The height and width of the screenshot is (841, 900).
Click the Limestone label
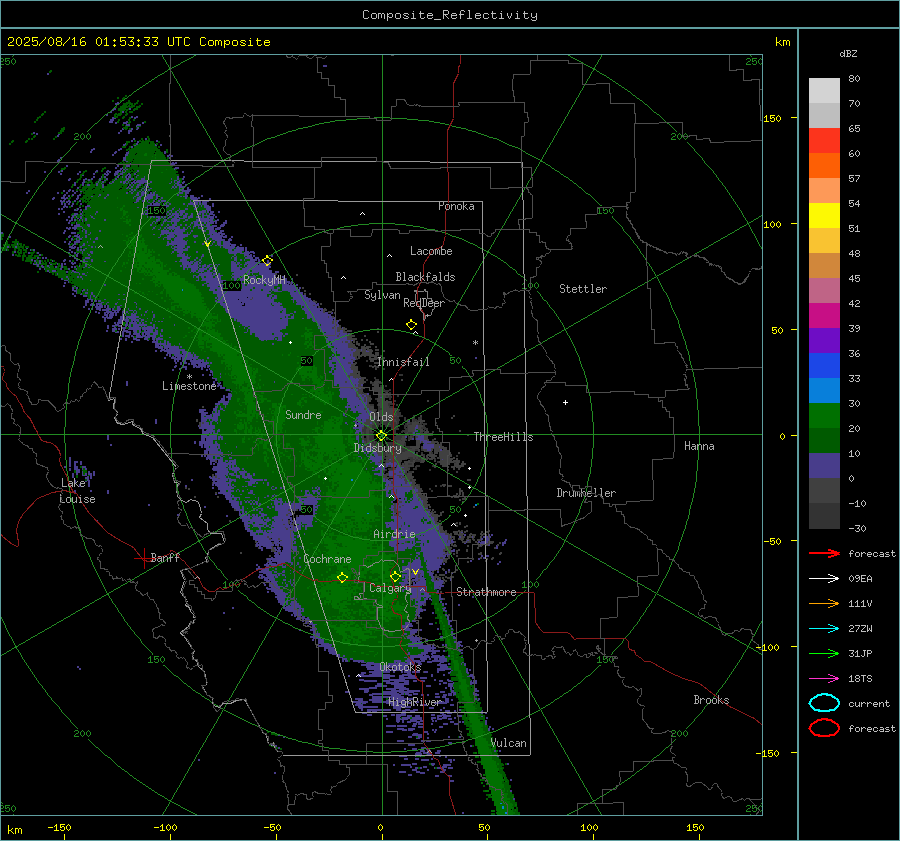[x=189, y=386]
